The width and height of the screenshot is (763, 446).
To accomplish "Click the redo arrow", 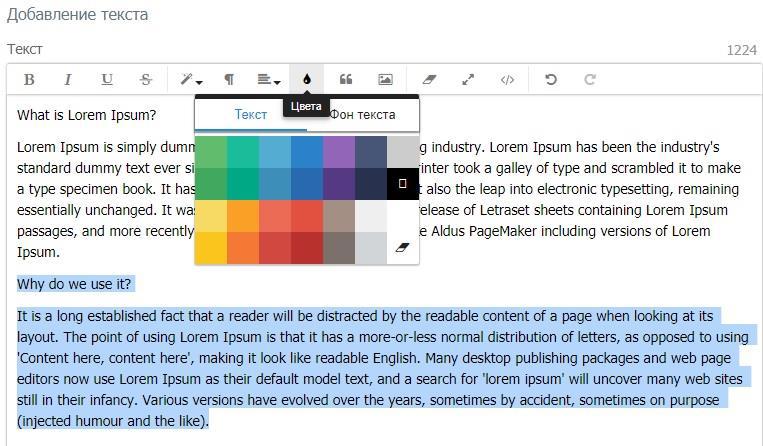I will [x=590, y=79].
